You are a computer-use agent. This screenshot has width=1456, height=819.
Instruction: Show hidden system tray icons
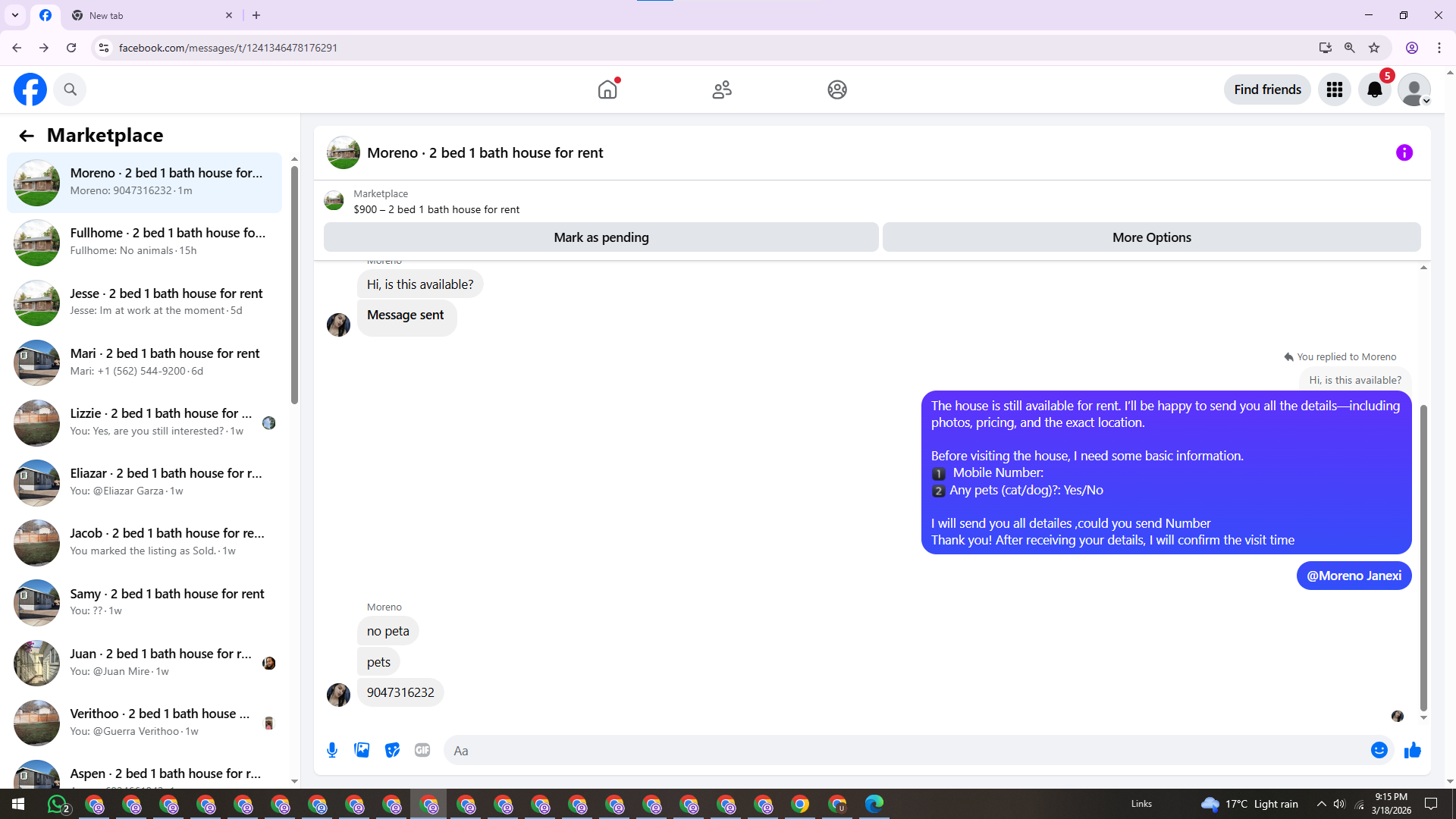click(x=1321, y=804)
